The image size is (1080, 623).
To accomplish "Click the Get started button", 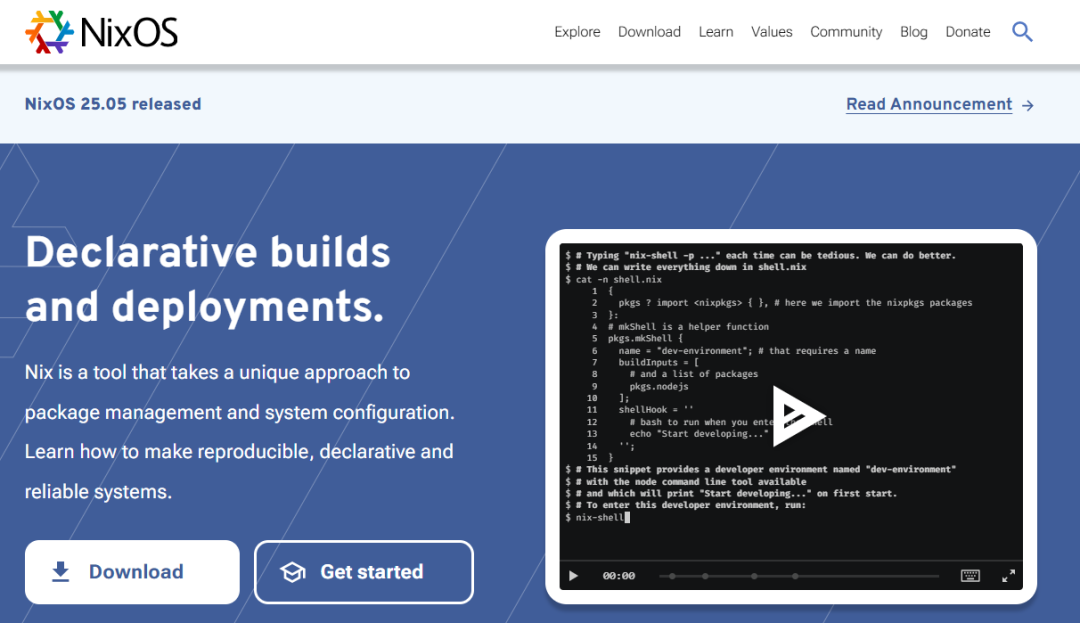I will 364,572.
